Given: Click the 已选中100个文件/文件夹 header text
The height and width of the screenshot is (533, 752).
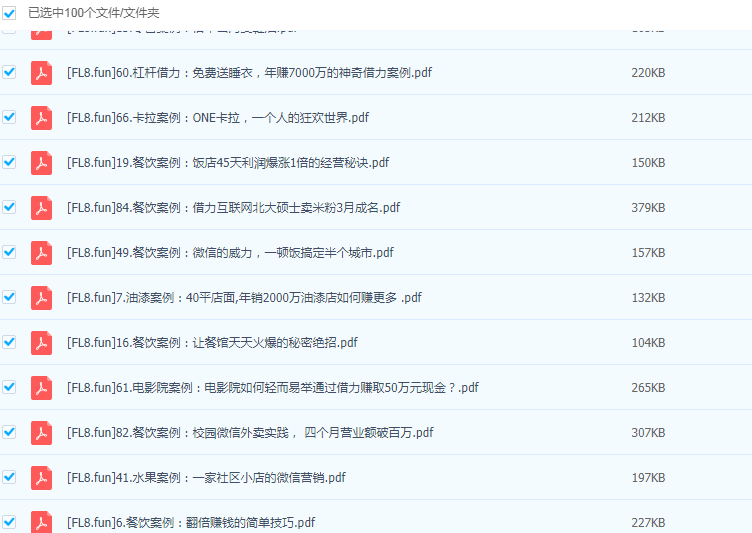Looking at the screenshot, I should click(93, 13).
